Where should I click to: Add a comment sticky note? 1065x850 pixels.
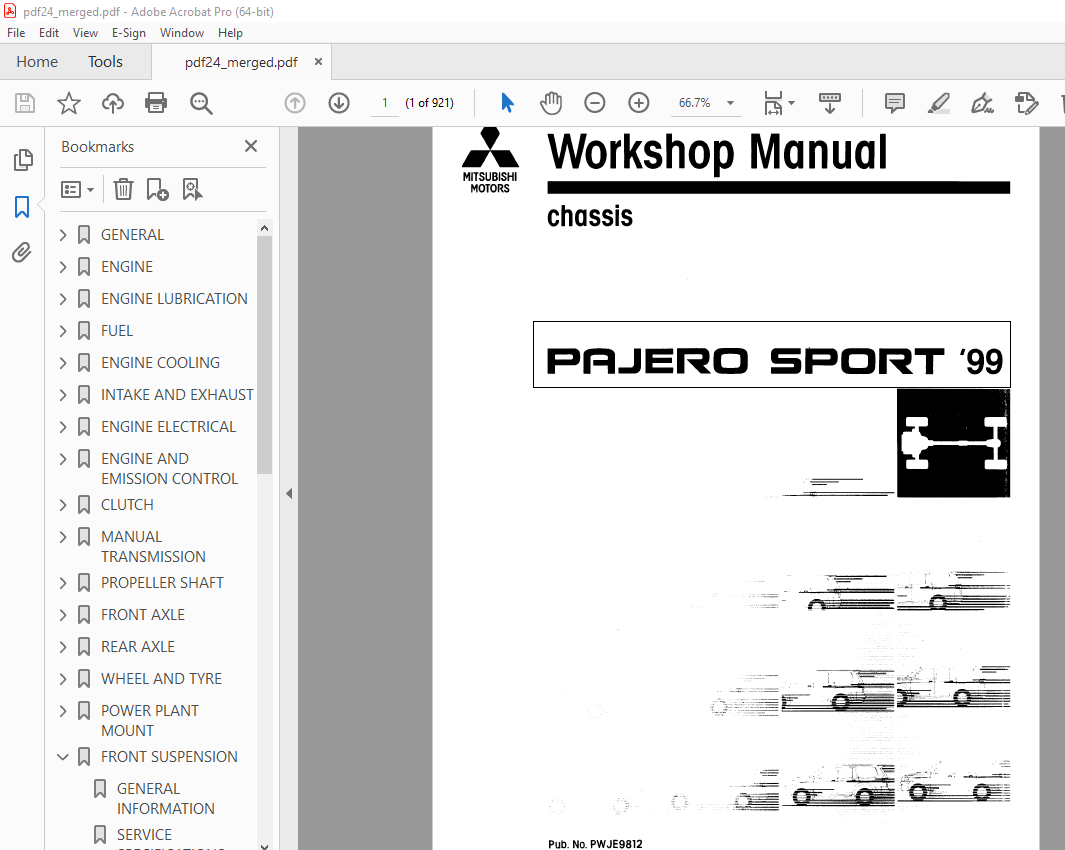click(x=895, y=103)
